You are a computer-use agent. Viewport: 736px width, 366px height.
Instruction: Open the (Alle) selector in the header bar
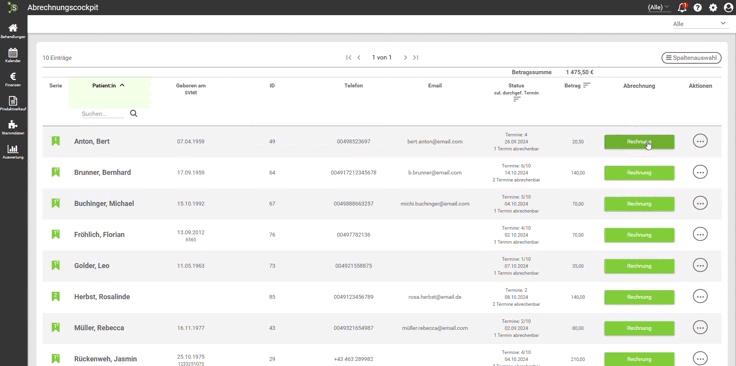click(659, 8)
